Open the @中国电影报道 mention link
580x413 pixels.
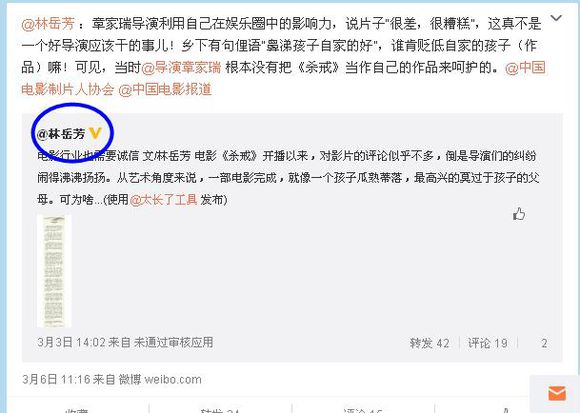point(165,89)
